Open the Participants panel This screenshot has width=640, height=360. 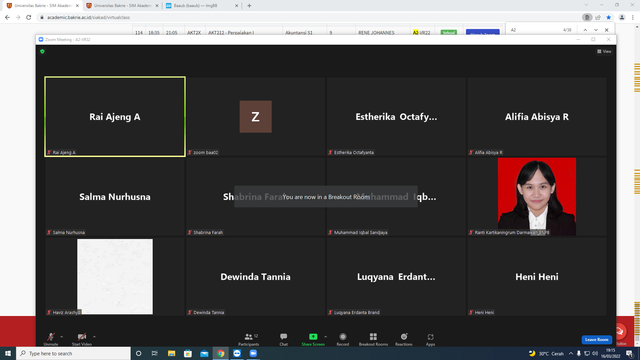pyautogui.click(x=249, y=338)
